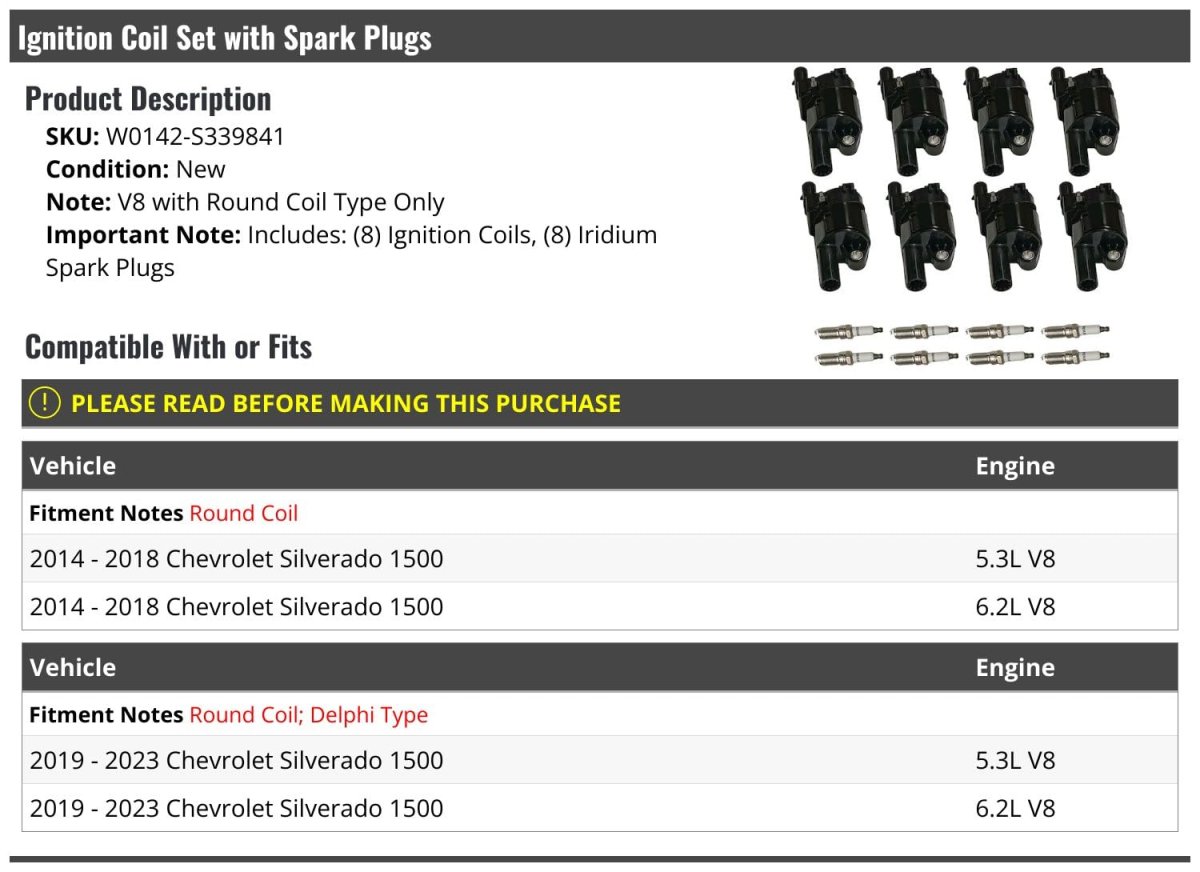Click the top-left ignition coil image
Image resolution: width=1200 pixels, height=872 pixels.
828,118
